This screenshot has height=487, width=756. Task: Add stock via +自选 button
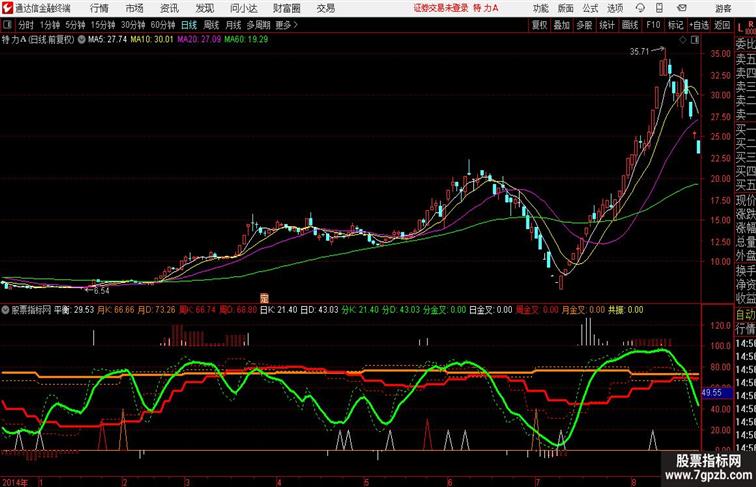[x=699, y=25]
